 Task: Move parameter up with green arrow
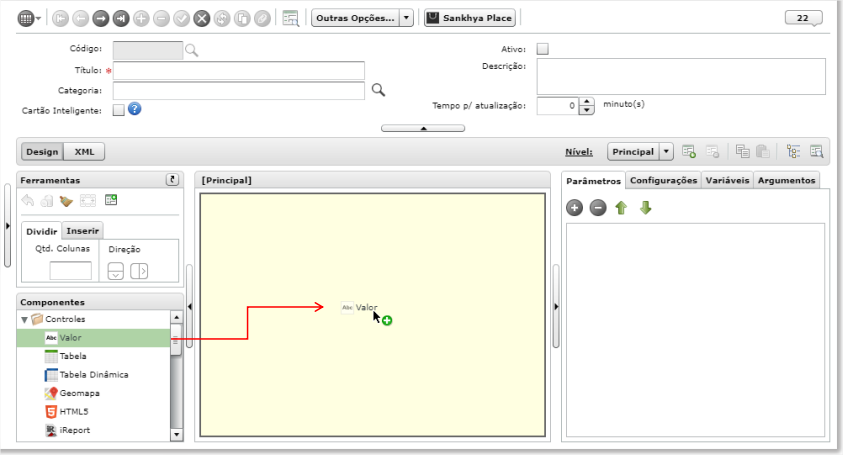click(621, 208)
